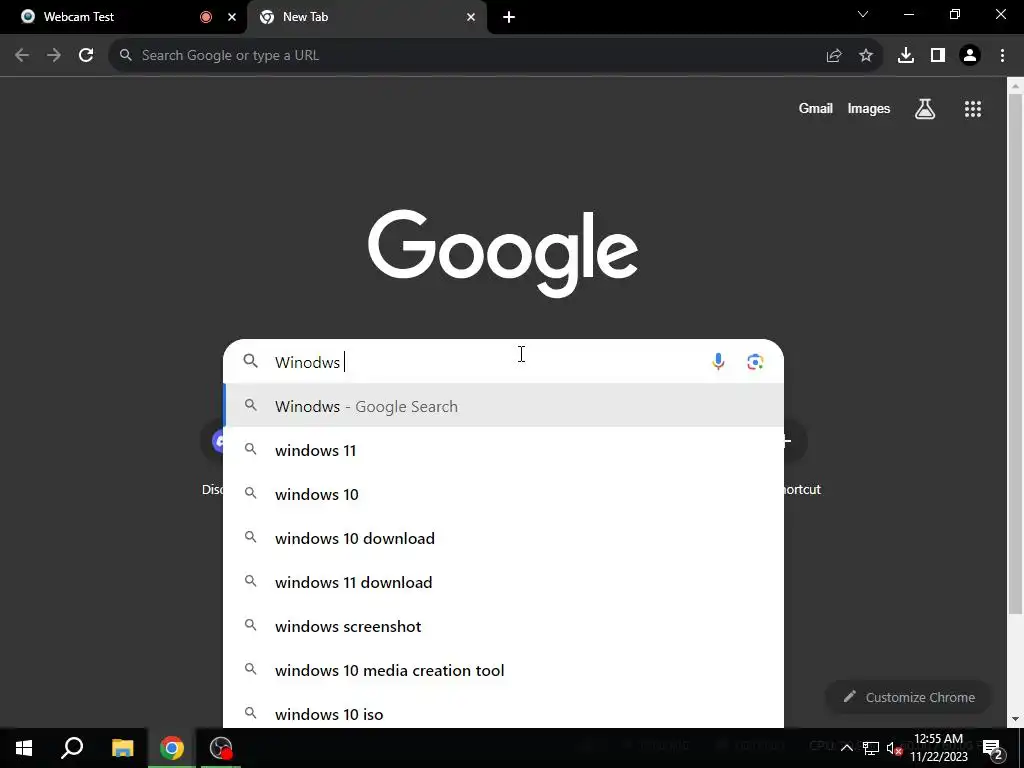Click the magnifier icon in search box
This screenshot has width=1024, height=768.
click(x=251, y=361)
